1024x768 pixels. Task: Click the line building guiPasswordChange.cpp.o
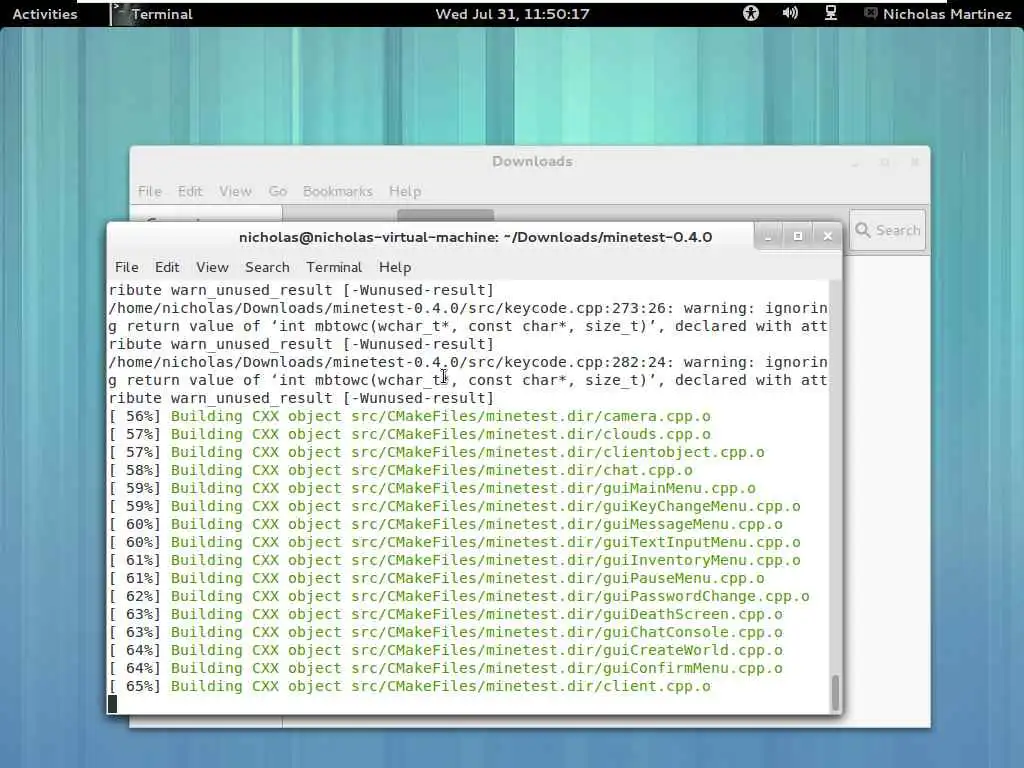[x=459, y=596]
